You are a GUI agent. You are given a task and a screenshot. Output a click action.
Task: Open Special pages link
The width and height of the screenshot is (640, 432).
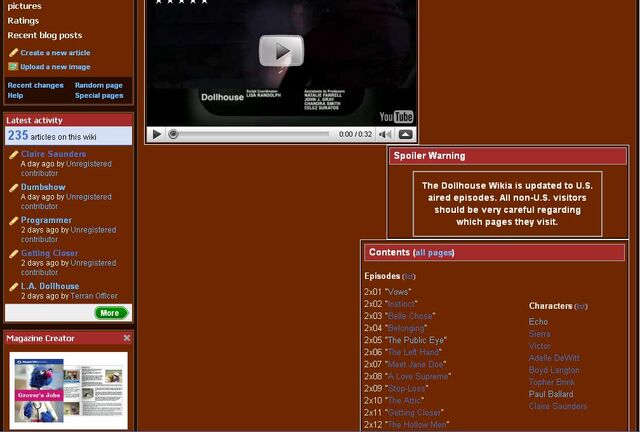coord(99,96)
